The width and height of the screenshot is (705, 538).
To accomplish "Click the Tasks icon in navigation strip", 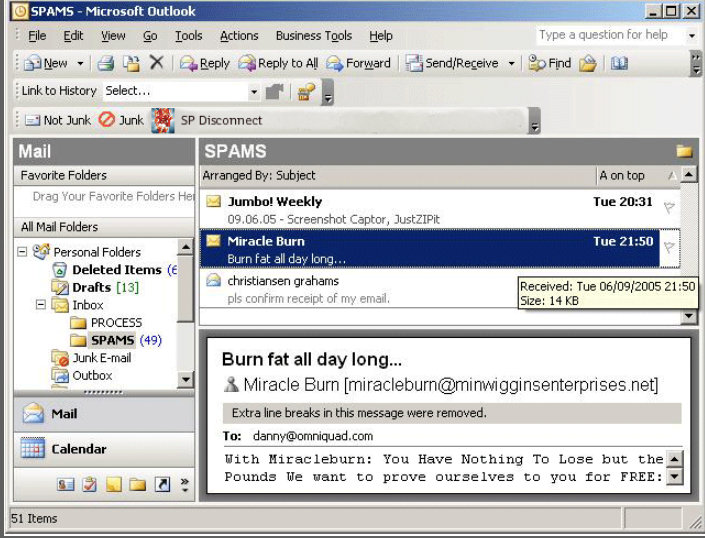I will pos(89,485).
